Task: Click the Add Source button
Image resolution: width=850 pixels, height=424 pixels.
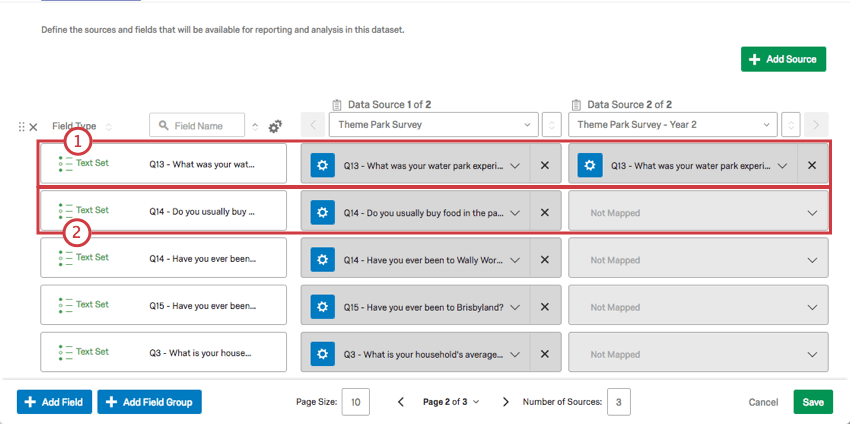Action: (x=783, y=59)
